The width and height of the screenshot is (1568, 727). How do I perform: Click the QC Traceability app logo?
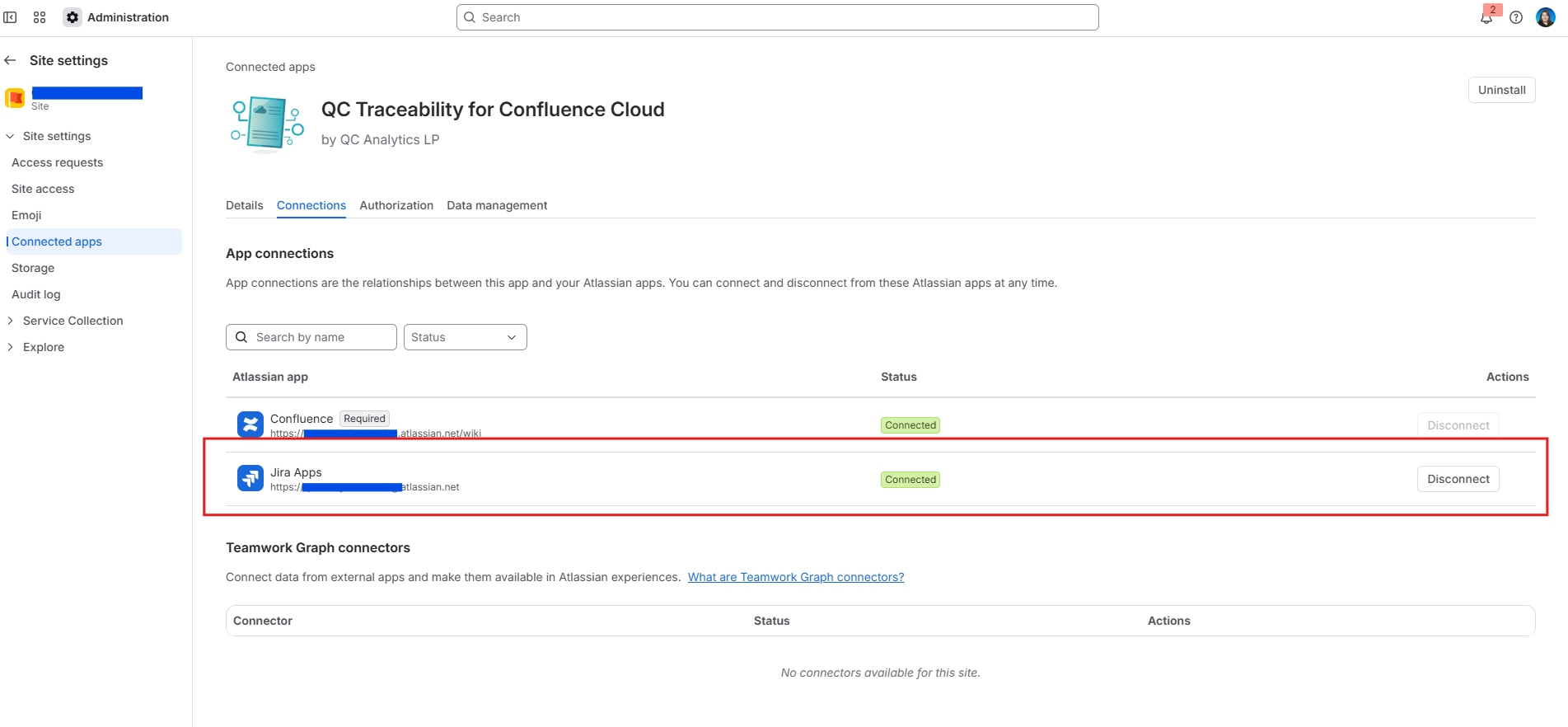click(x=267, y=124)
